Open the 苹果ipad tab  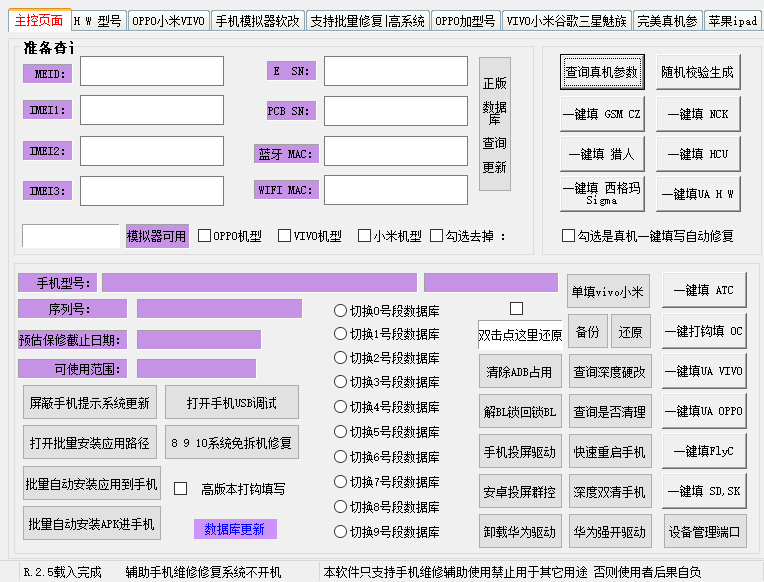[733, 21]
